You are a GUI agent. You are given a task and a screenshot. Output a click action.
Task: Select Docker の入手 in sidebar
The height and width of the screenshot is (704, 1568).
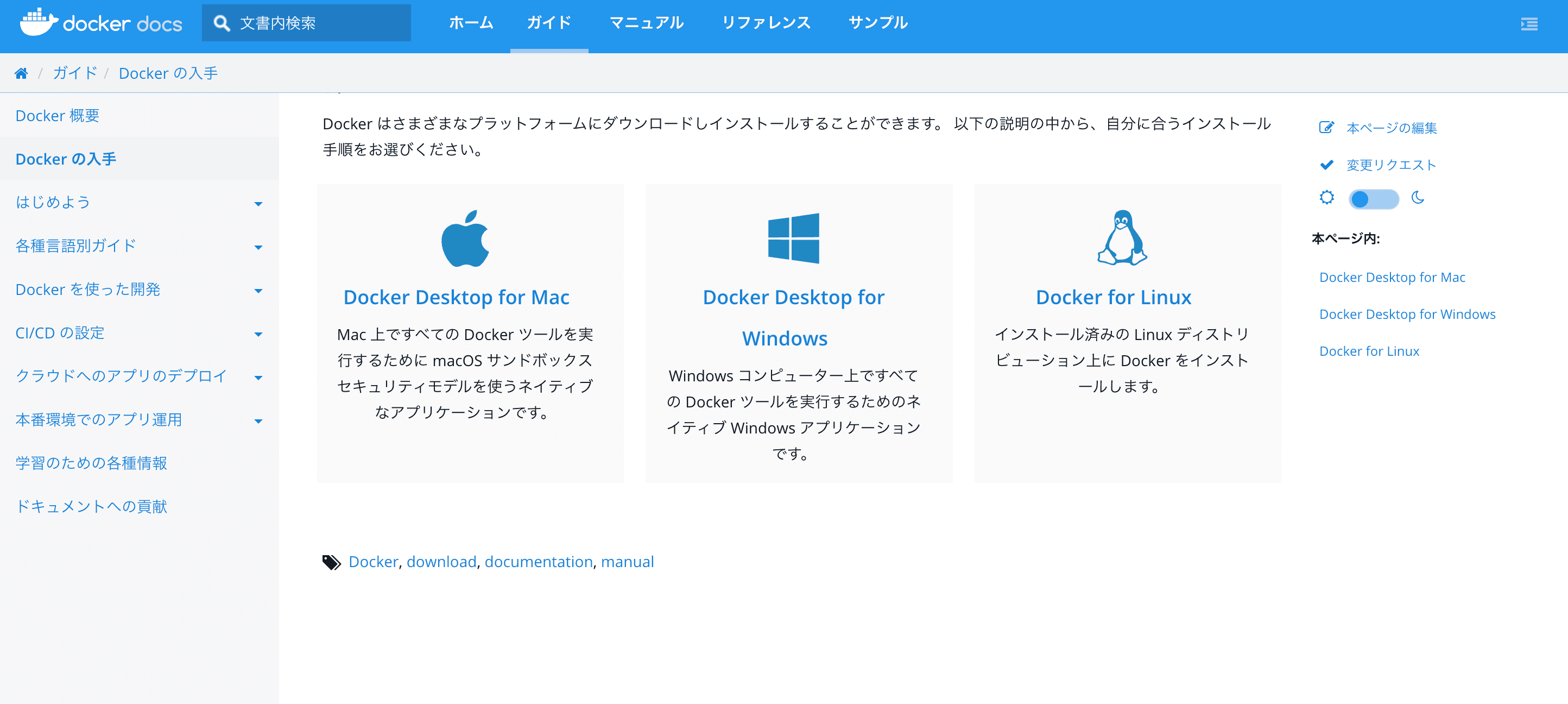[66, 159]
